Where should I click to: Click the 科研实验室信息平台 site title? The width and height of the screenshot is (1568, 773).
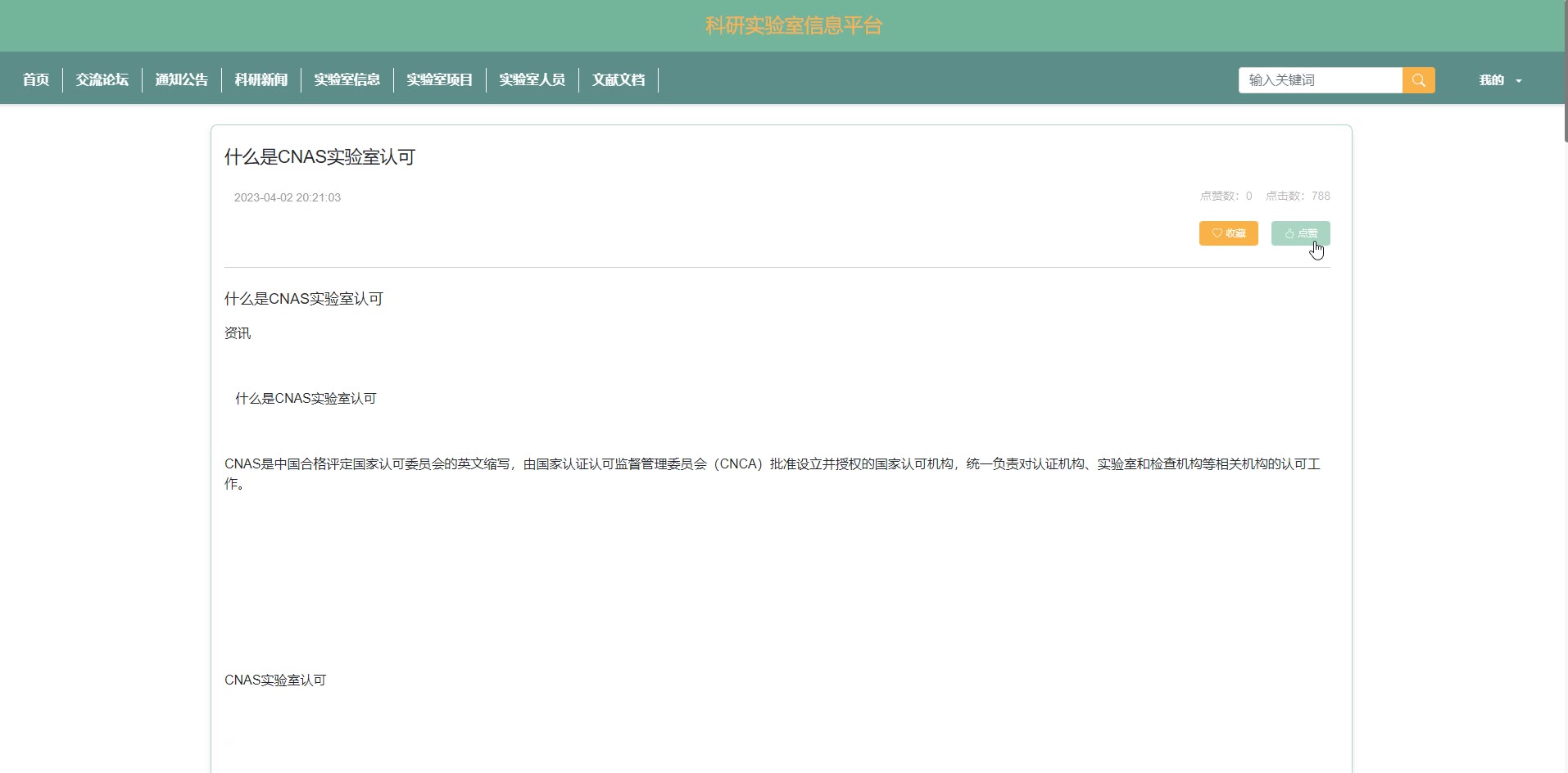pos(793,25)
